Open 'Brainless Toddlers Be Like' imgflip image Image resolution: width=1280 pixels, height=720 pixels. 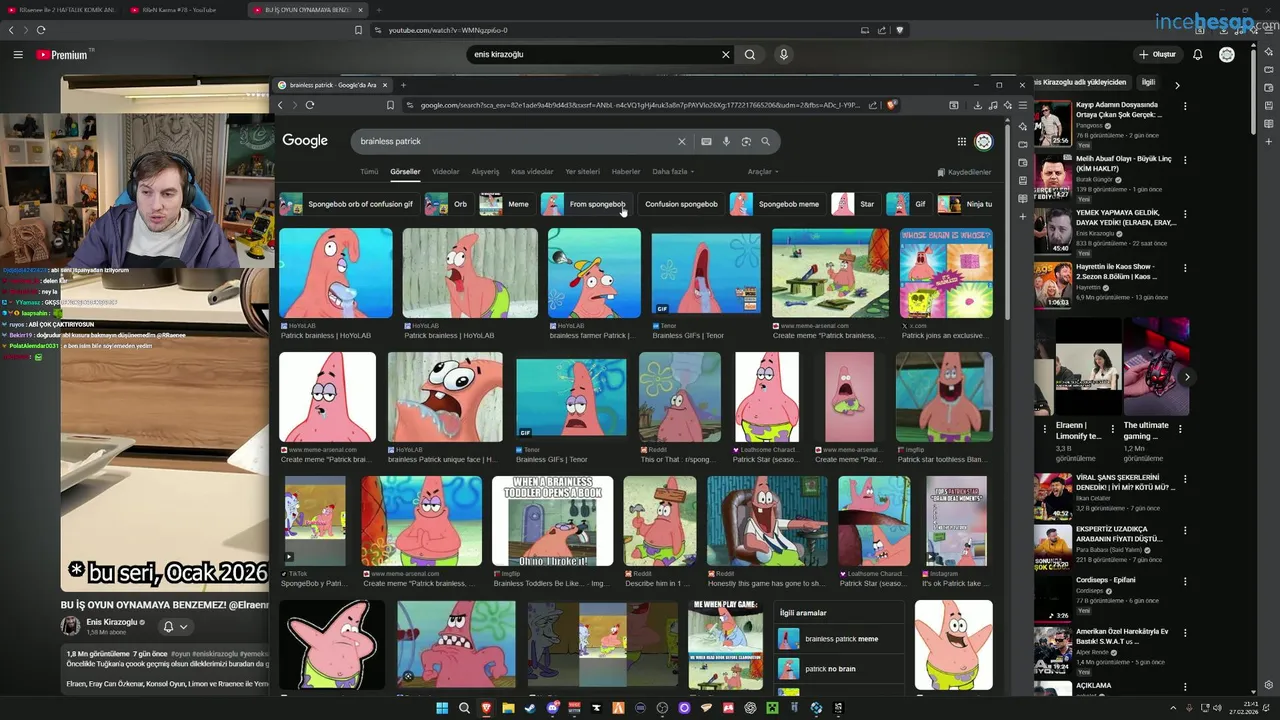(552, 521)
